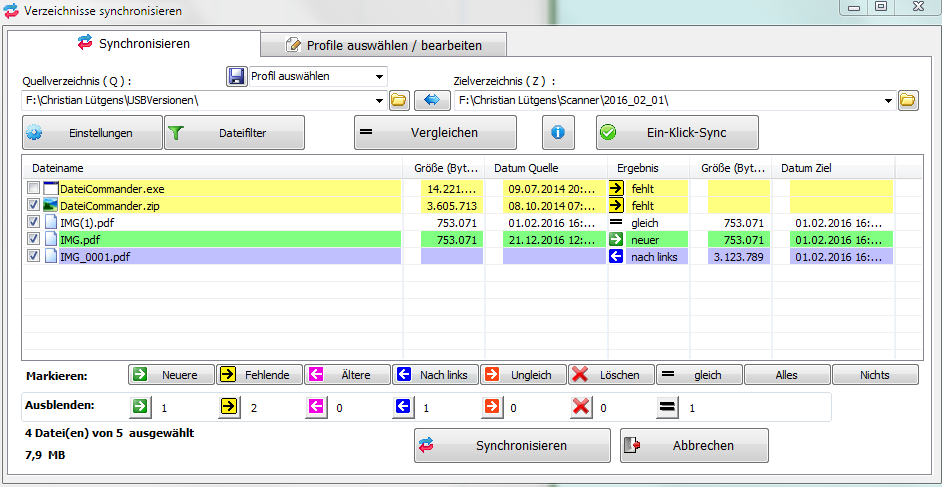Check the DateiCommander.exe checkbox
The image size is (942, 487).
coord(34,188)
